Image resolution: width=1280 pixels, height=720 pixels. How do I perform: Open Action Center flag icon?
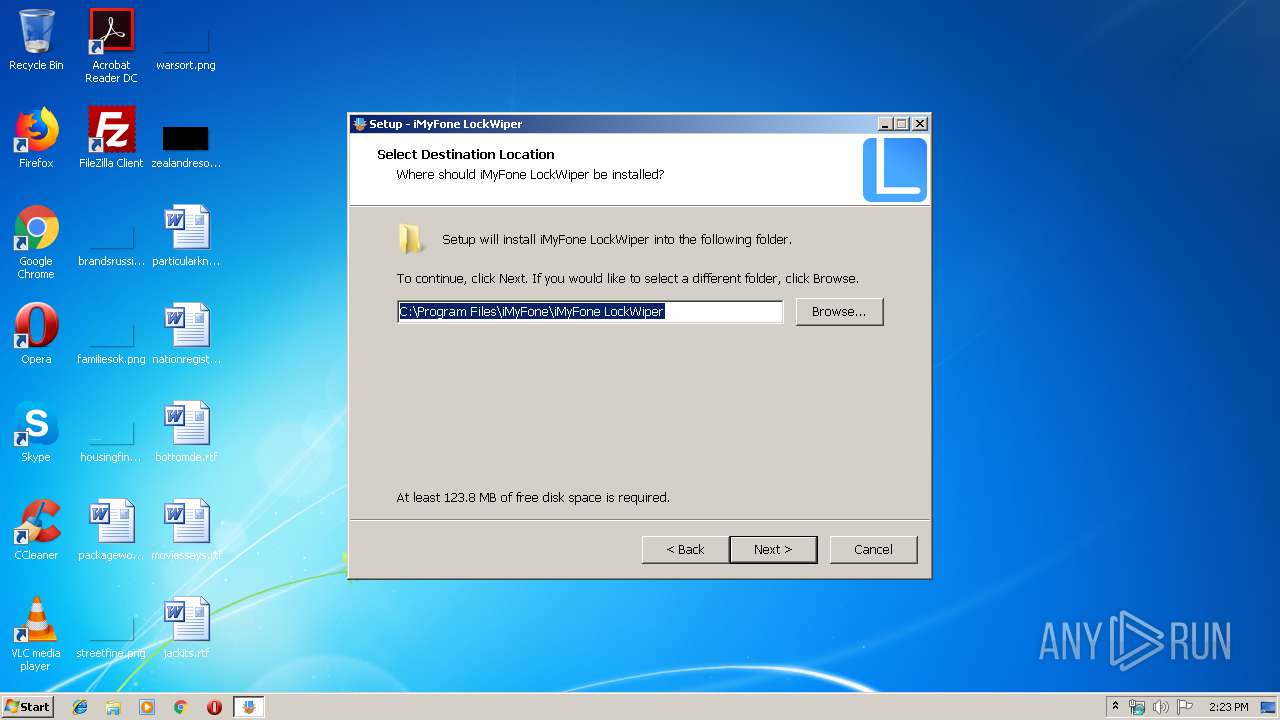pyautogui.click(x=1185, y=707)
